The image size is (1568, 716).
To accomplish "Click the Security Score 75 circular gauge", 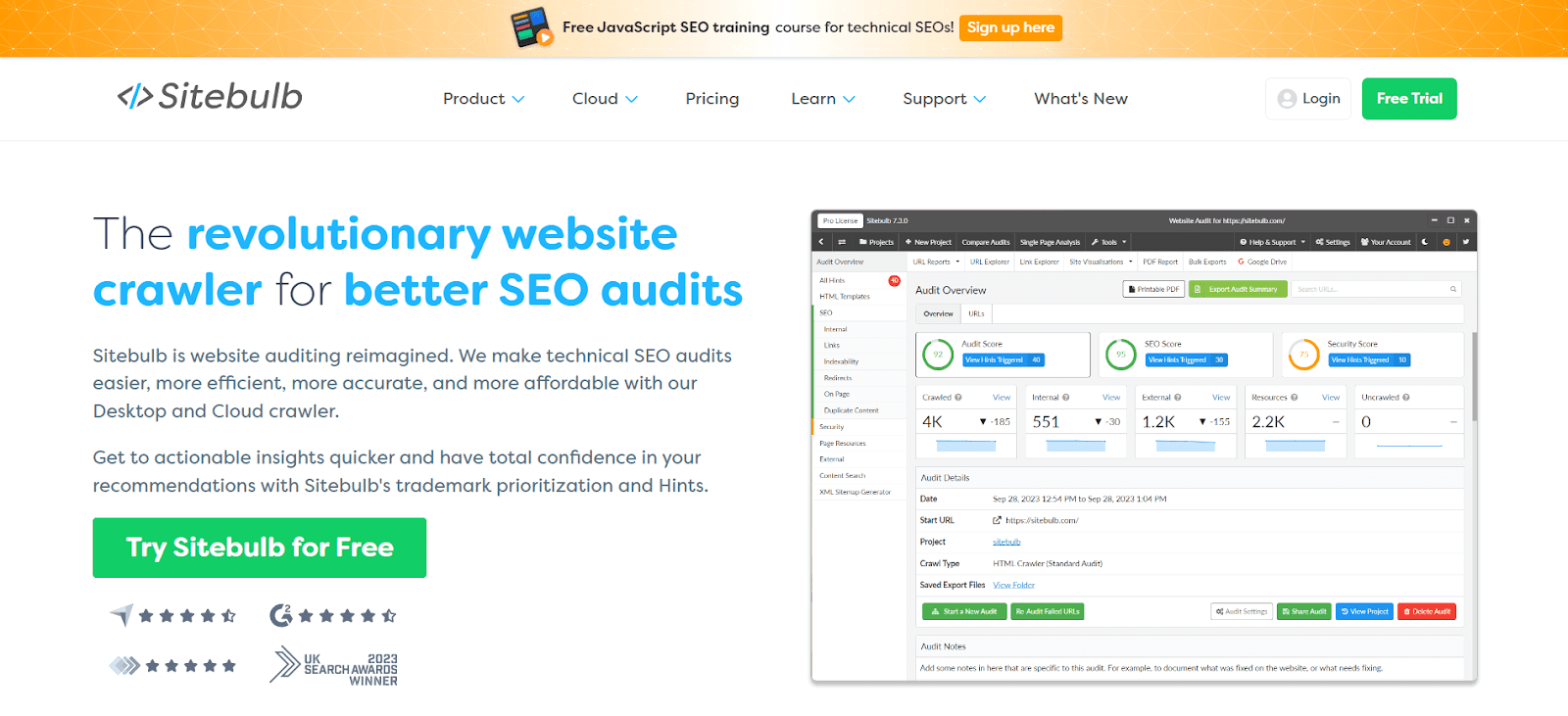I will 1304,354.
